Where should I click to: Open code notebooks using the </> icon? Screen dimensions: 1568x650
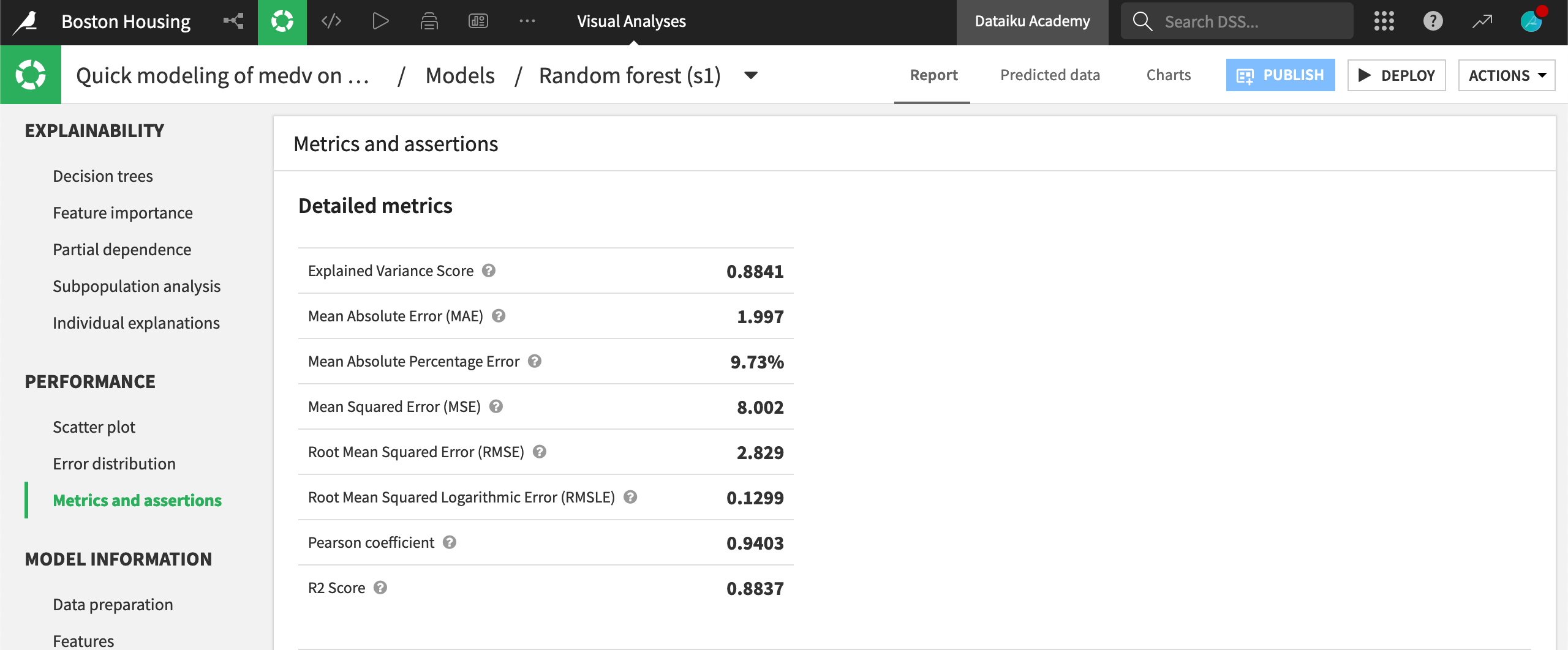tap(331, 20)
